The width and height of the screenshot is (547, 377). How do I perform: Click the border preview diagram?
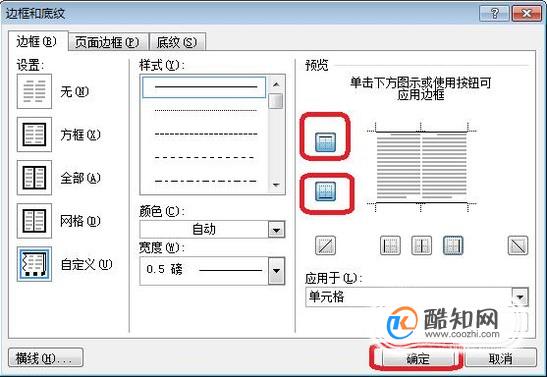click(x=421, y=167)
